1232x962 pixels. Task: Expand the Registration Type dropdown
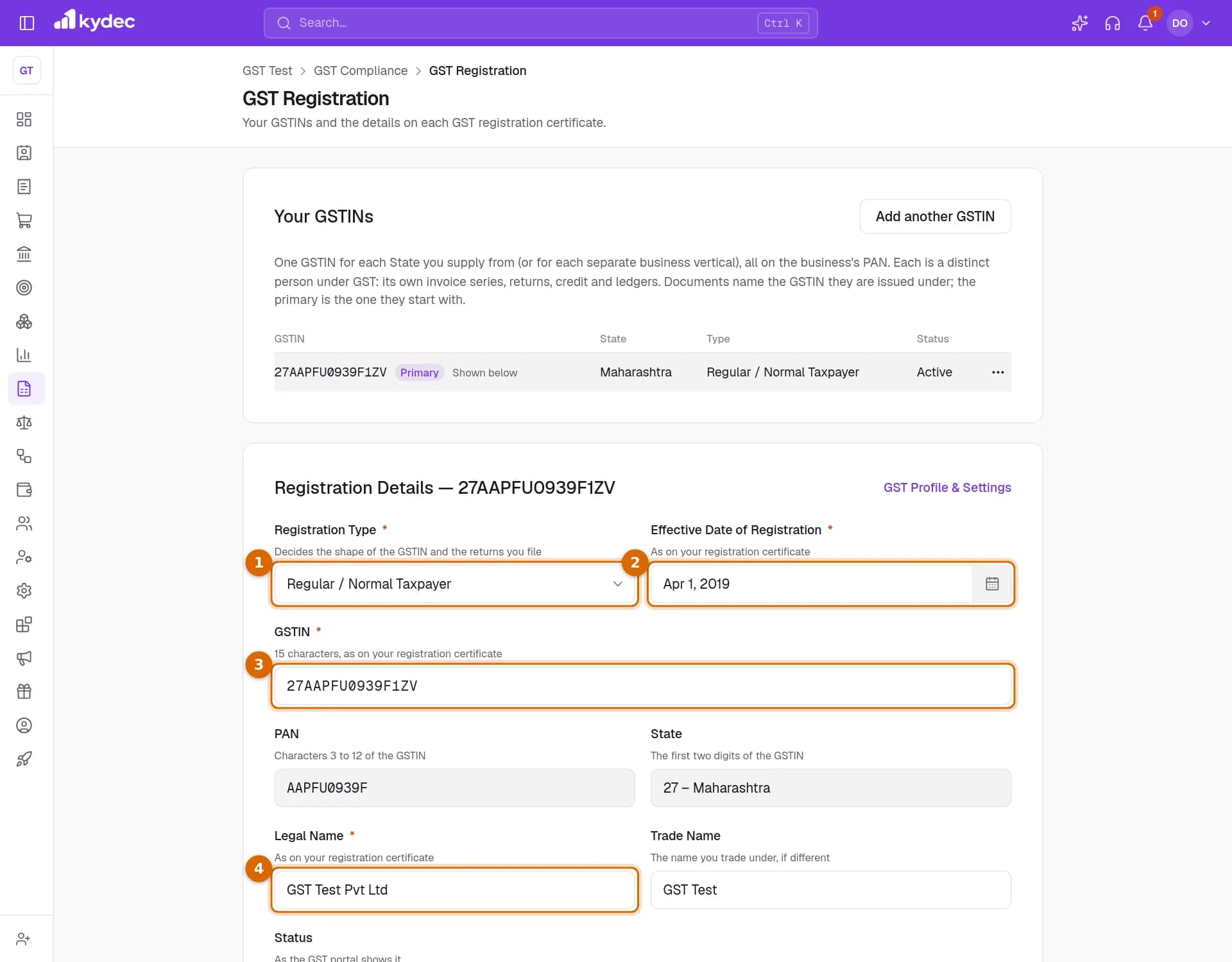tap(454, 584)
